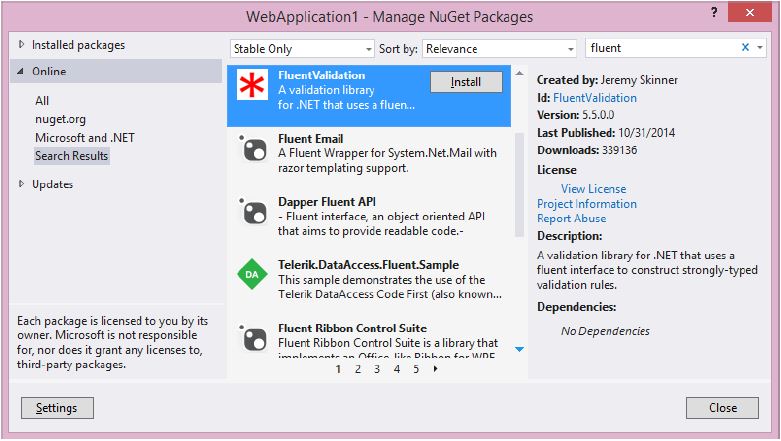Click the Dapper Fluent API package icon

pos(253,211)
